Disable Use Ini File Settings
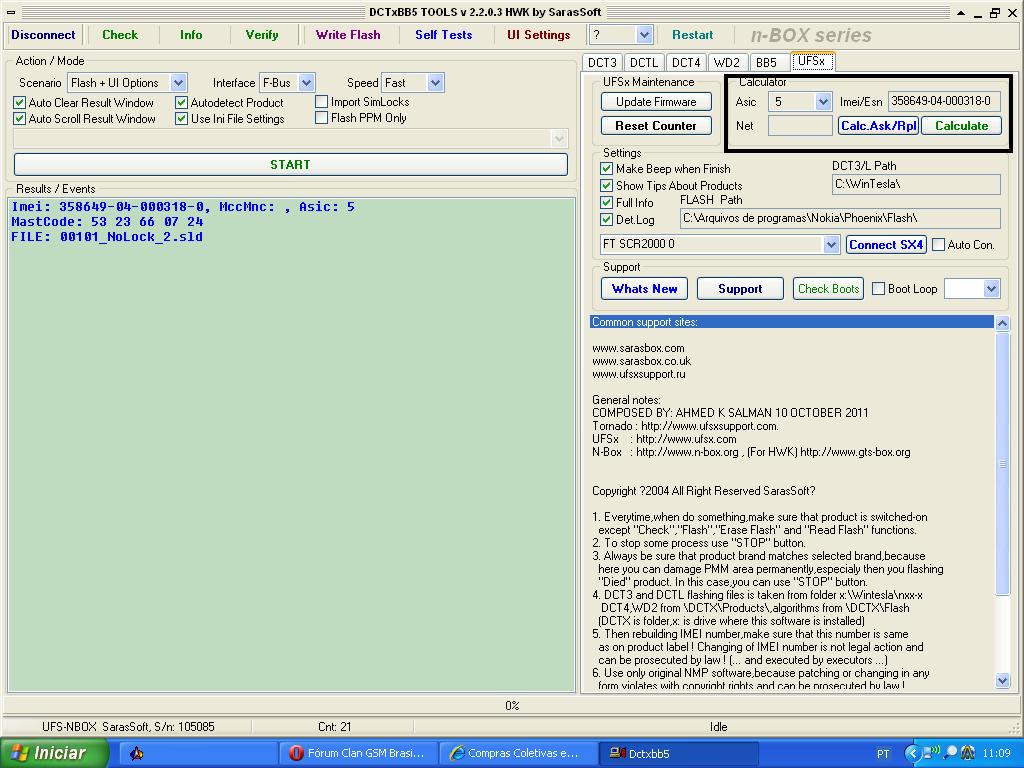 182,119
